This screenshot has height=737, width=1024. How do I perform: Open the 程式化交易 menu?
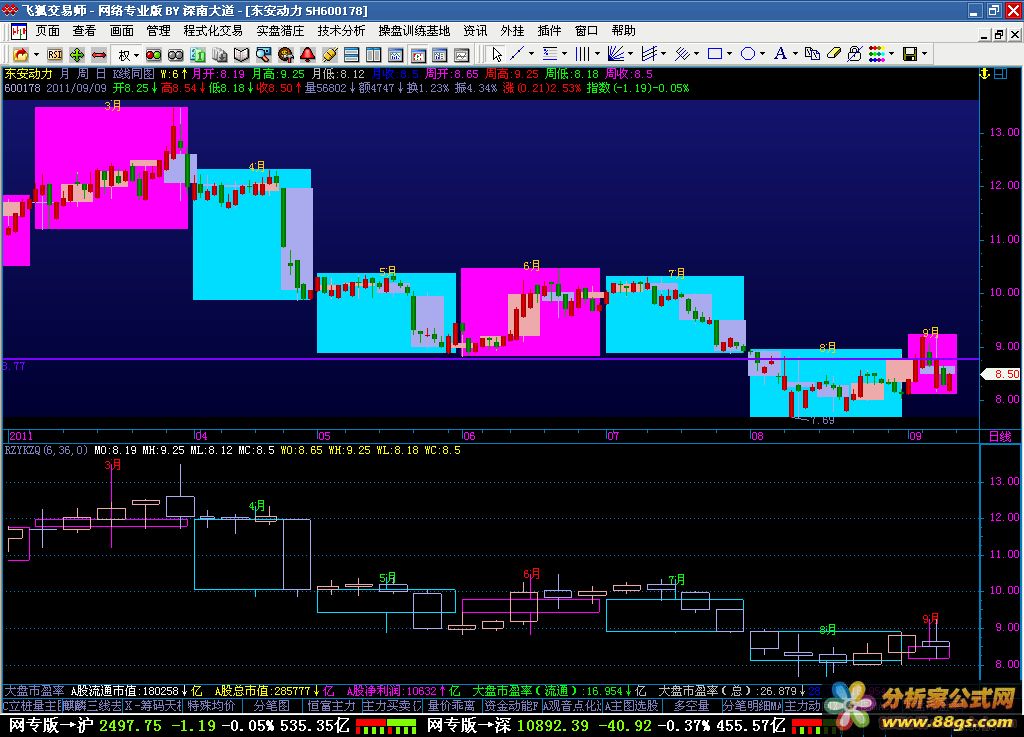pyautogui.click(x=213, y=31)
